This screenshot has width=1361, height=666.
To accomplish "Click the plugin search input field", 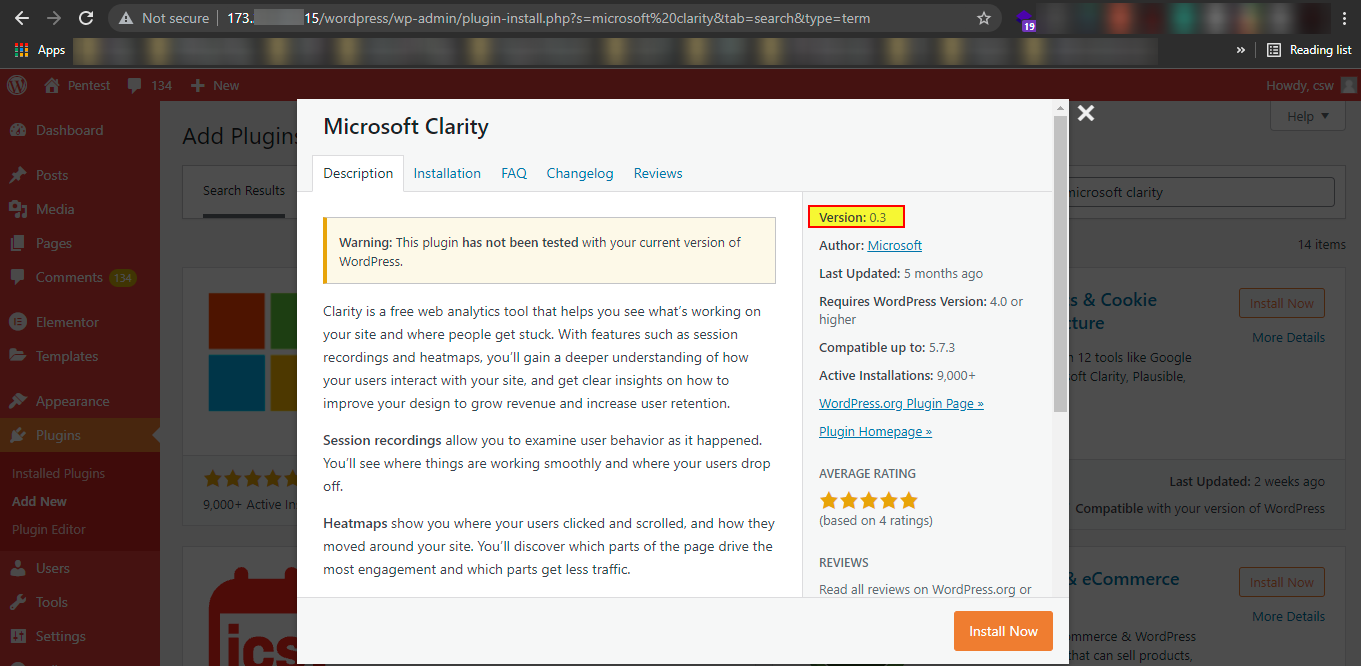I will 1198,192.
